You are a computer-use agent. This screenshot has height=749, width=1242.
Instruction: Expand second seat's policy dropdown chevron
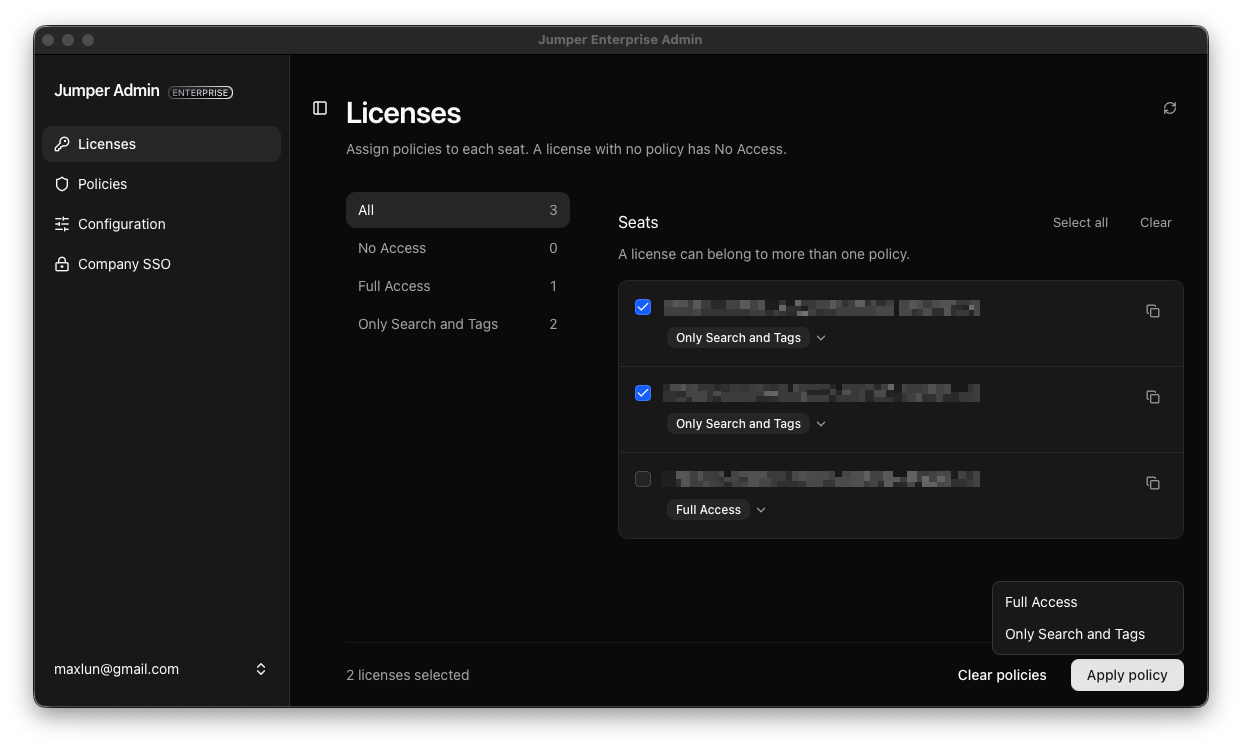(x=821, y=424)
